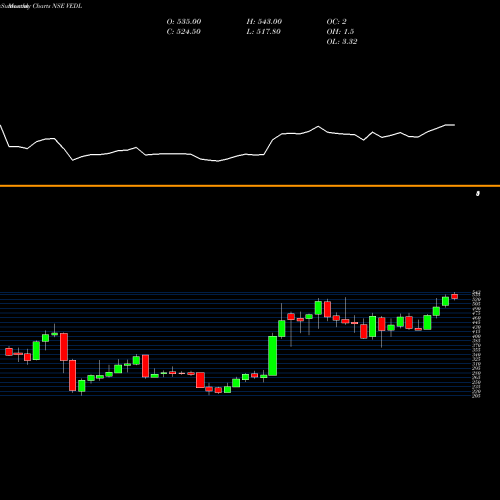Click the 'OL: 3.32' reading

point(342,42)
